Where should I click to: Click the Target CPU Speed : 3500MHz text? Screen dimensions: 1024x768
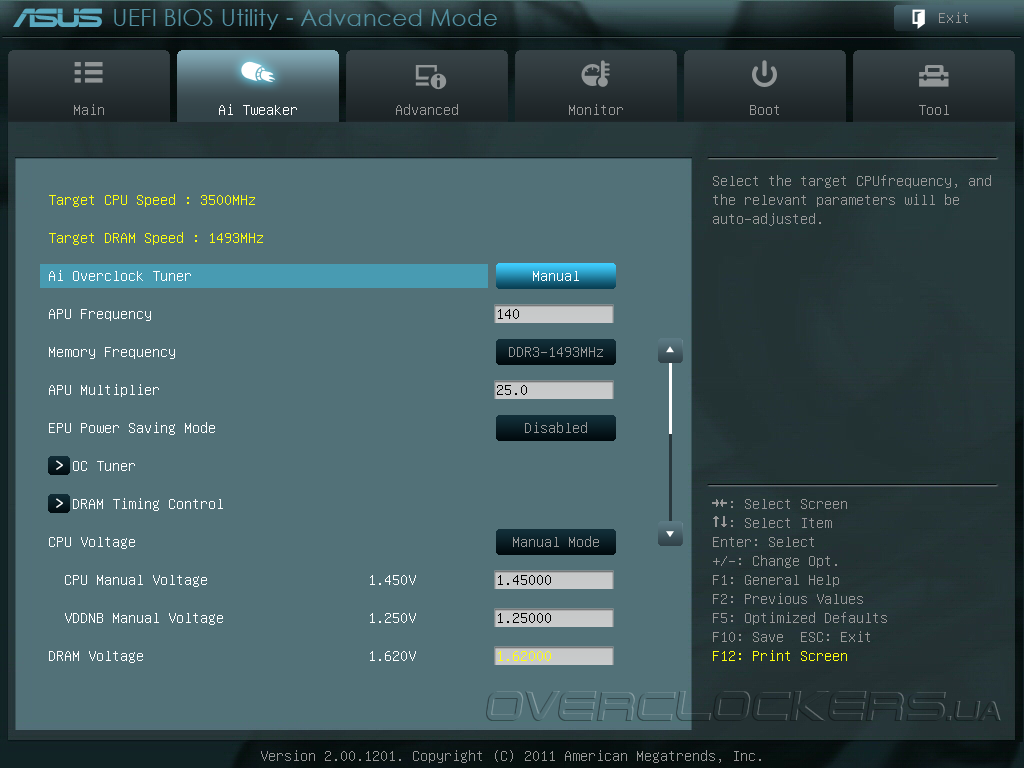(152, 200)
